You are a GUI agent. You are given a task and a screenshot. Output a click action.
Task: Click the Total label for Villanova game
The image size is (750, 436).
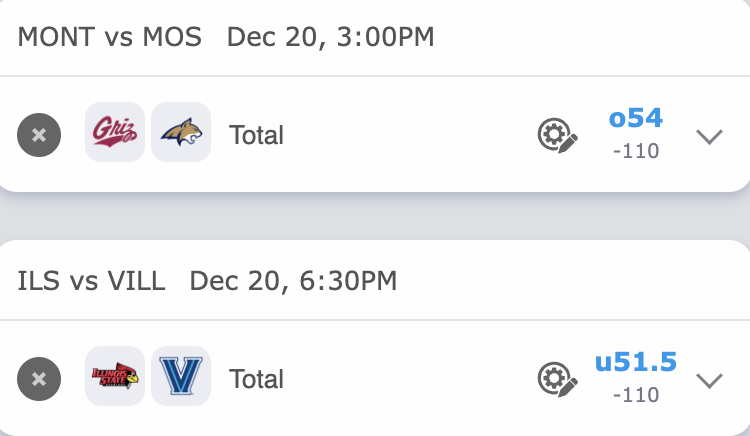[256, 379]
